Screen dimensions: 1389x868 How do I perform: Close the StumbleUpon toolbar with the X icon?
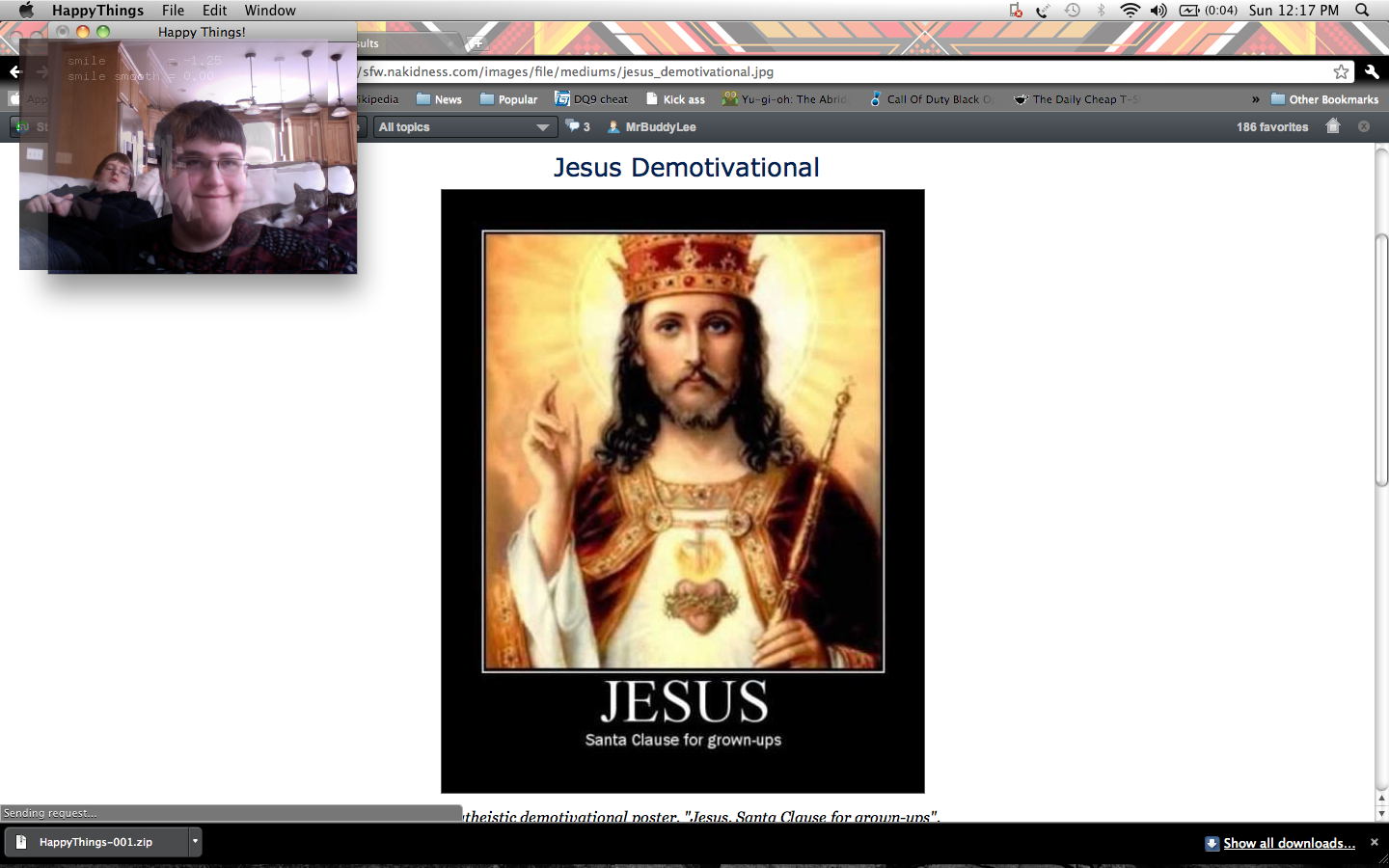(x=1364, y=126)
